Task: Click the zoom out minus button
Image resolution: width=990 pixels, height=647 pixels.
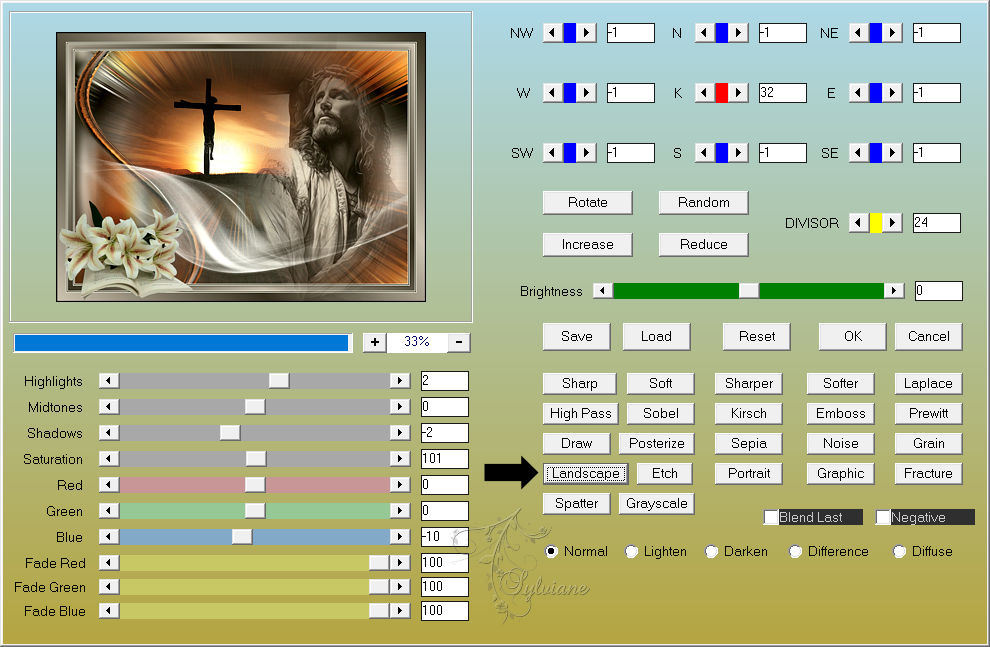Action: [459, 341]
